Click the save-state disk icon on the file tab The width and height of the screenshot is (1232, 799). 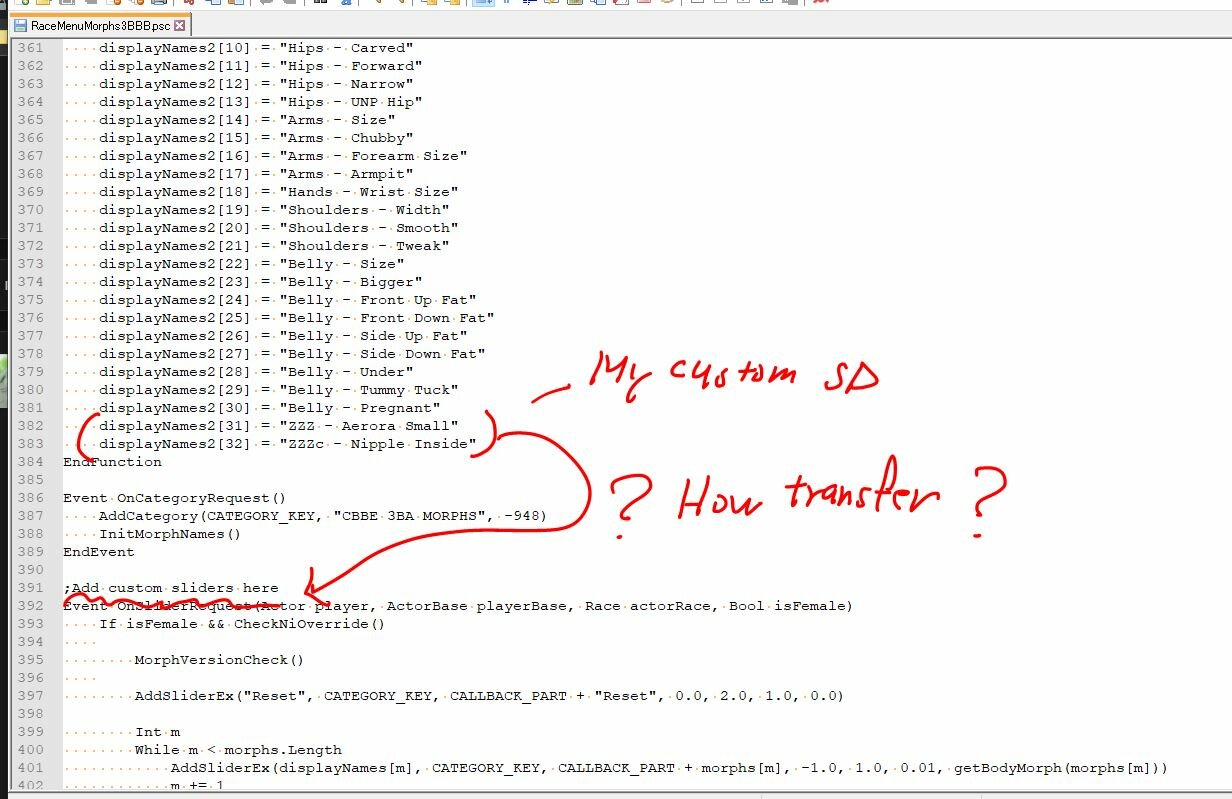click(21, 25)
